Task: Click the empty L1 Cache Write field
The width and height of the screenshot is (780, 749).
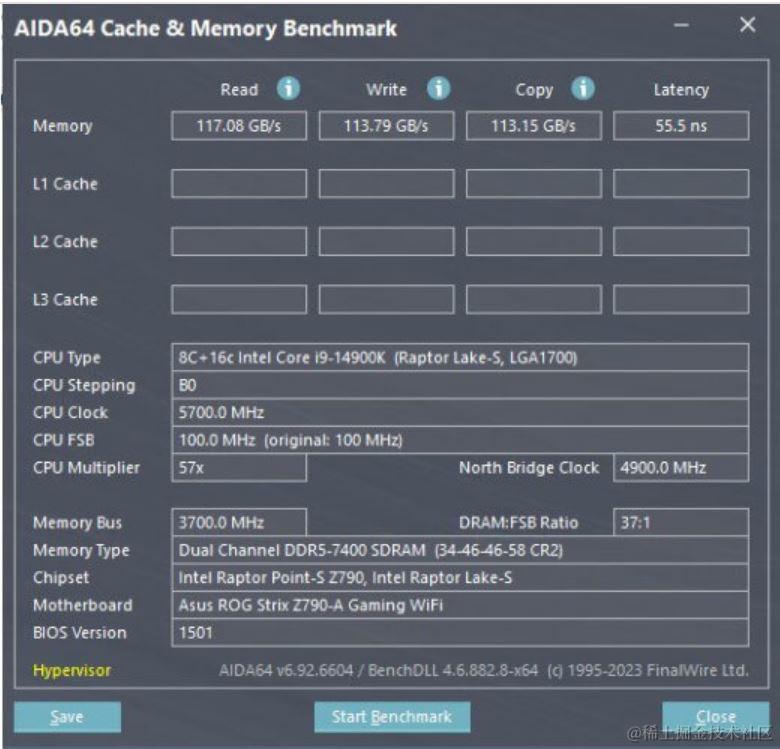Action: (x=387, y=184)
